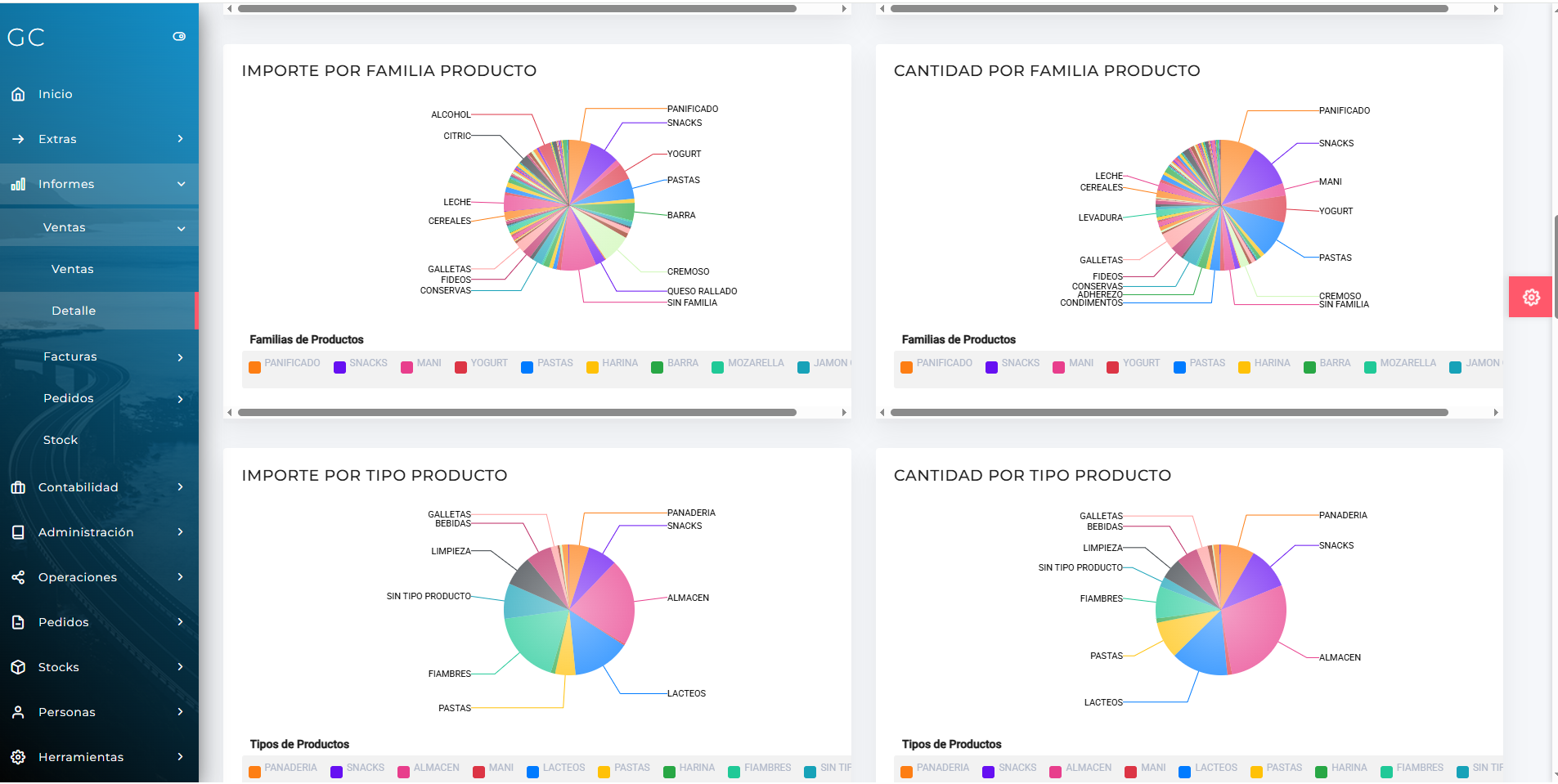Click the Operaciones share icon
This screenshot has height=784, width=1558.
pyautogui.click(x=19, y=576)
